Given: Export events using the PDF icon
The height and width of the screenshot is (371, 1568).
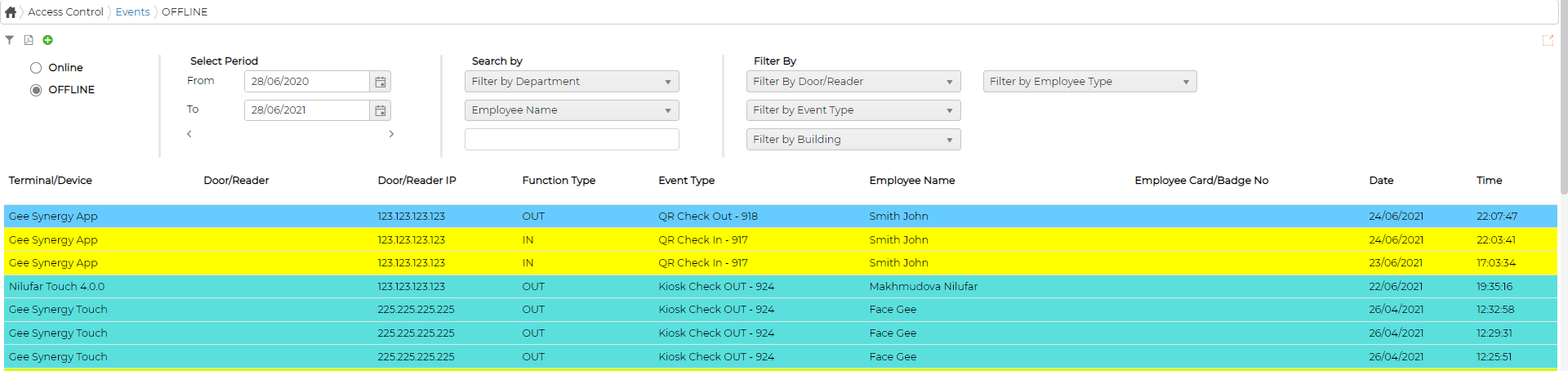Looking at the screenshot, I should point(29,40).
